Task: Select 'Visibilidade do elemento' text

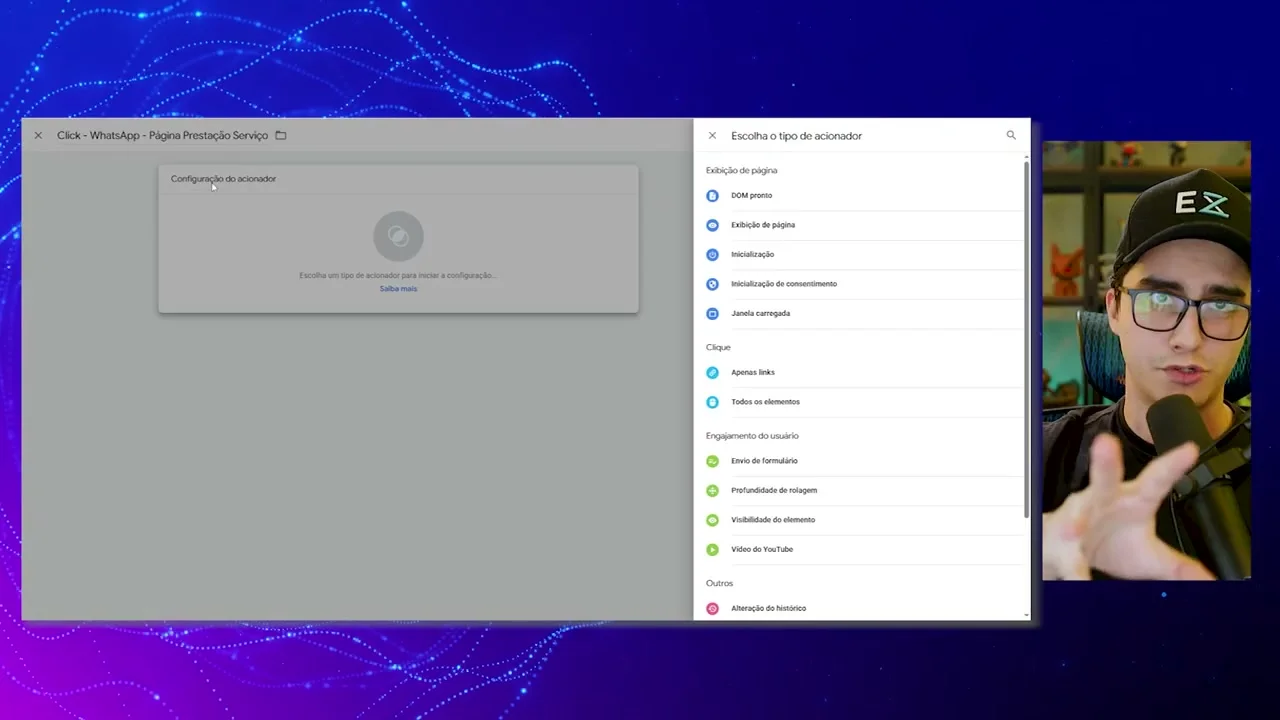Action: click(773, 520)
